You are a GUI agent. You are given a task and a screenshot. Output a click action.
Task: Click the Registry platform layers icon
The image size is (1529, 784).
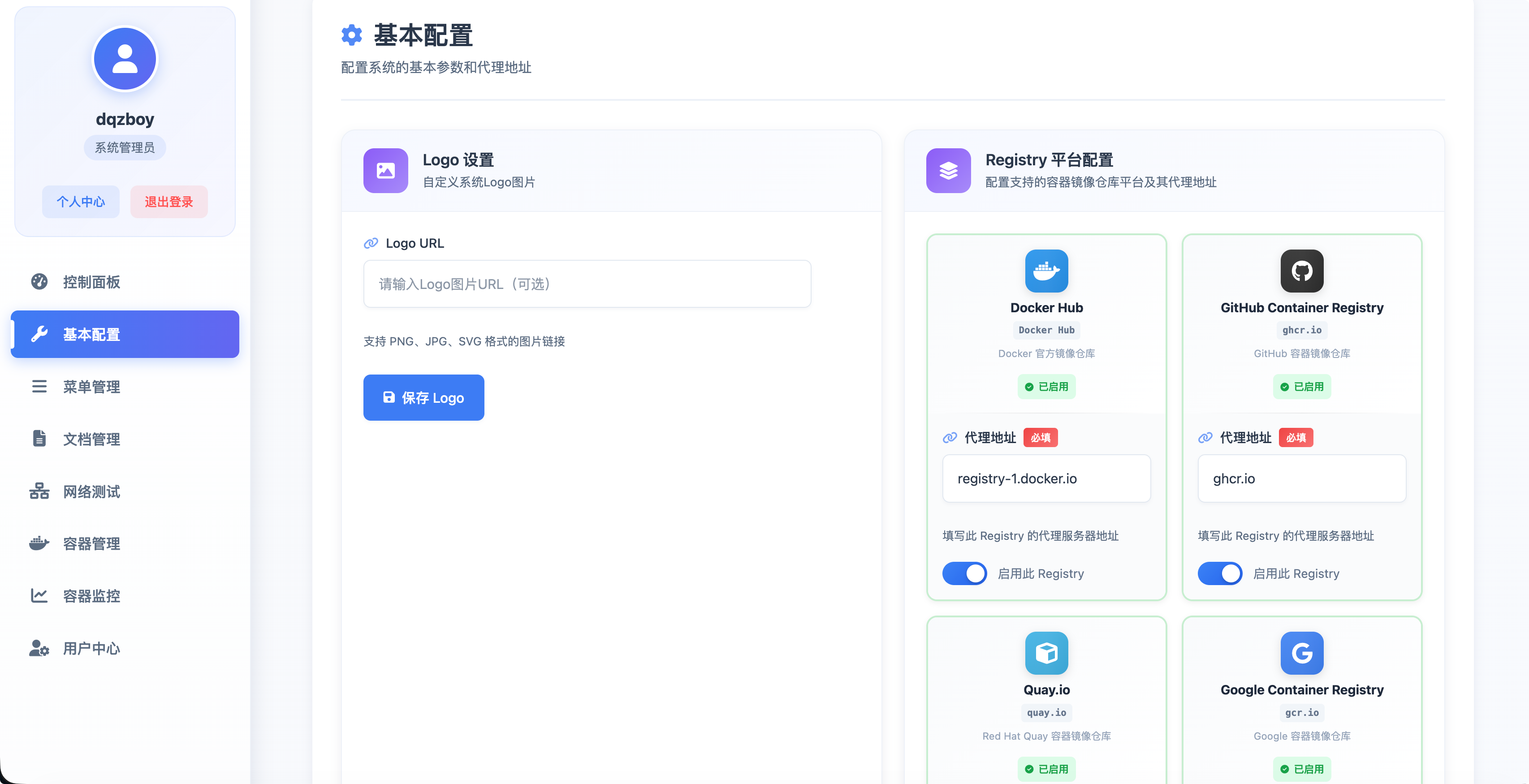948,171
